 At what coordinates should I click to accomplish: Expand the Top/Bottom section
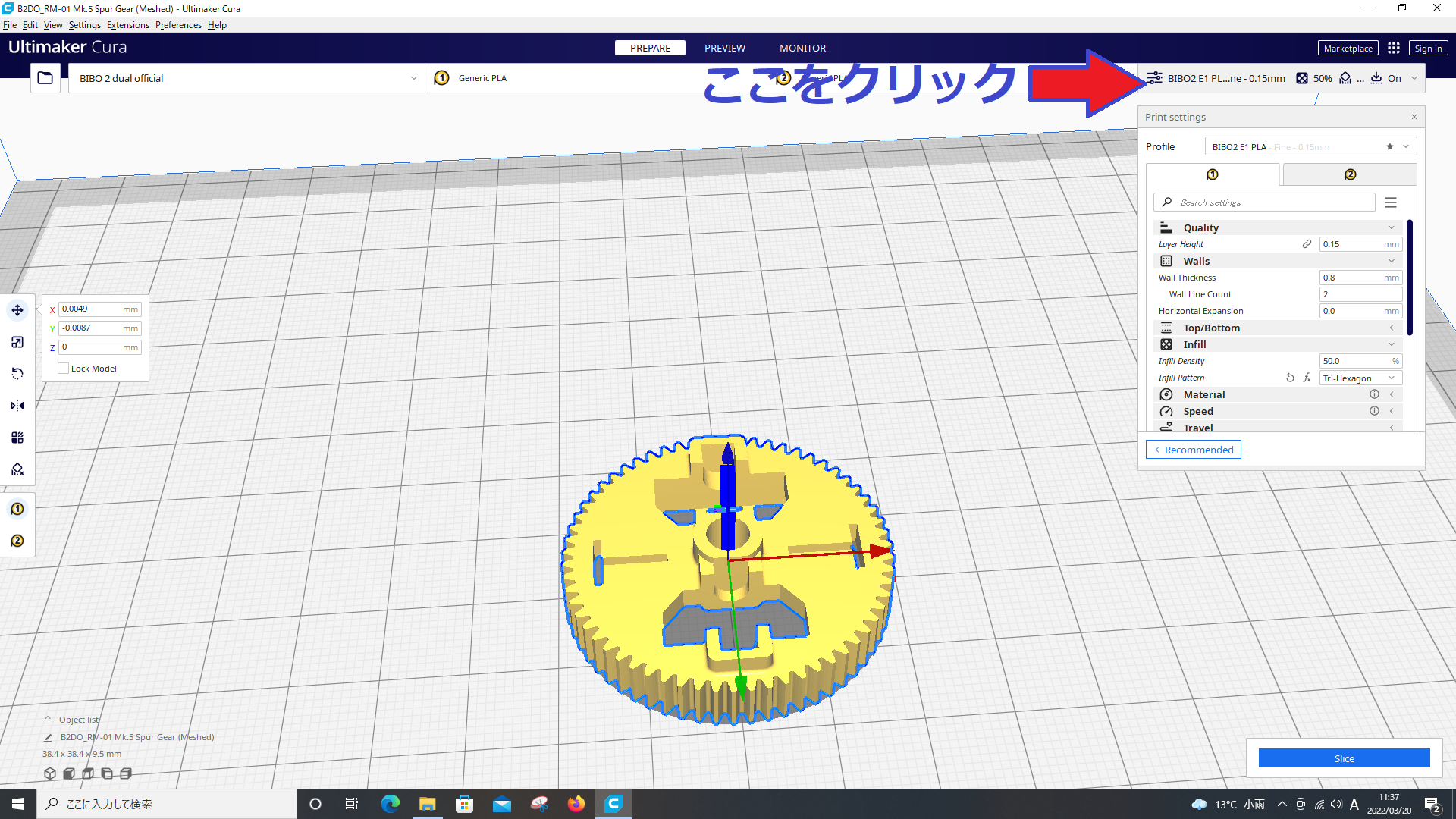pos(1279,328)
